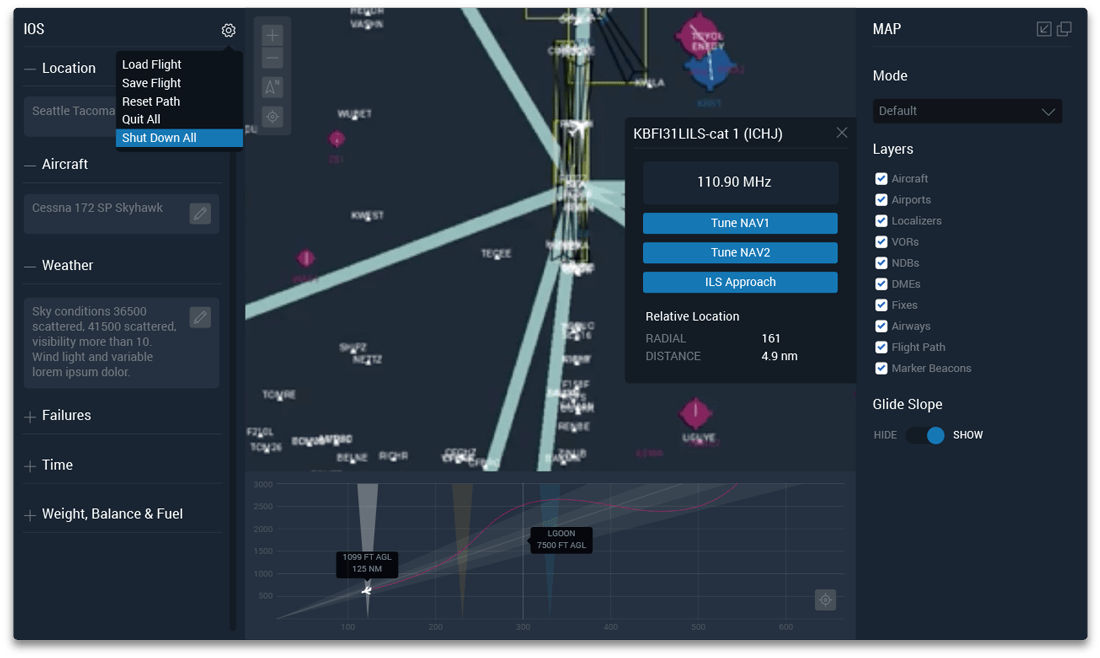
Task: Click the blue airport symbol at top right of map
Action: tap(709, 71)
